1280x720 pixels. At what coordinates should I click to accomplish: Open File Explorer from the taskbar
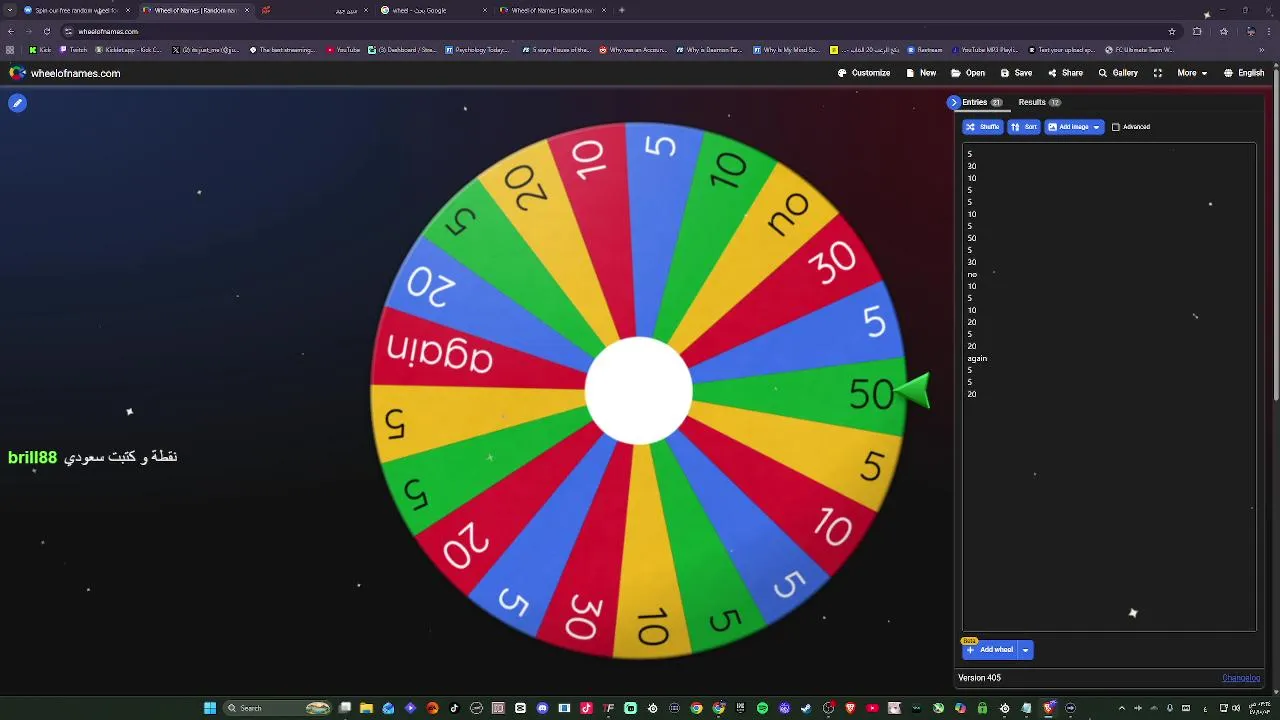coord(366,708)
